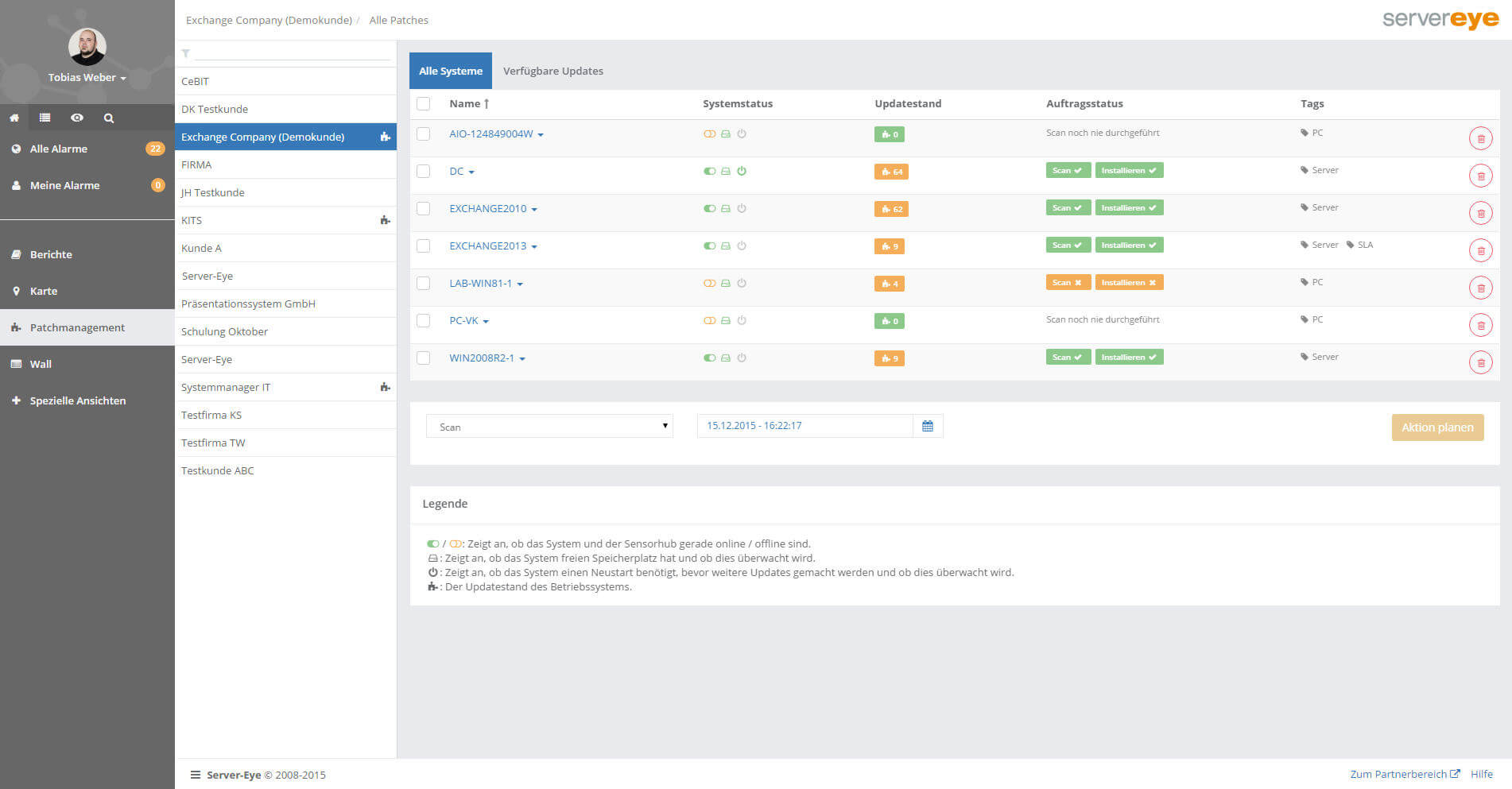Tick the checkbox for PC-VK
The height and width of the screenshot is (789, 1512).
tap(424, 321)
